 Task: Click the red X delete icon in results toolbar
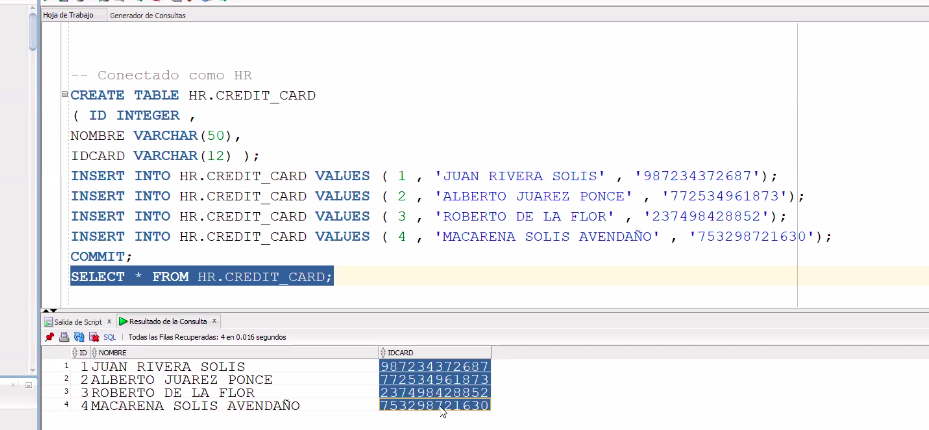93,337
